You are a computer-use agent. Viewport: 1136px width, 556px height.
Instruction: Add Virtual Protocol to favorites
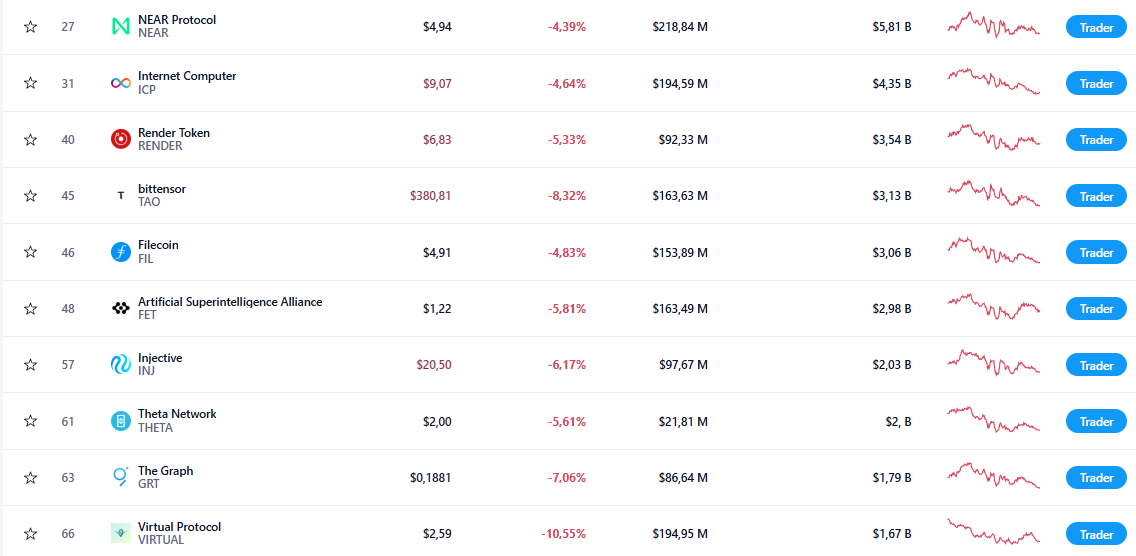click(x=30, y=534)
